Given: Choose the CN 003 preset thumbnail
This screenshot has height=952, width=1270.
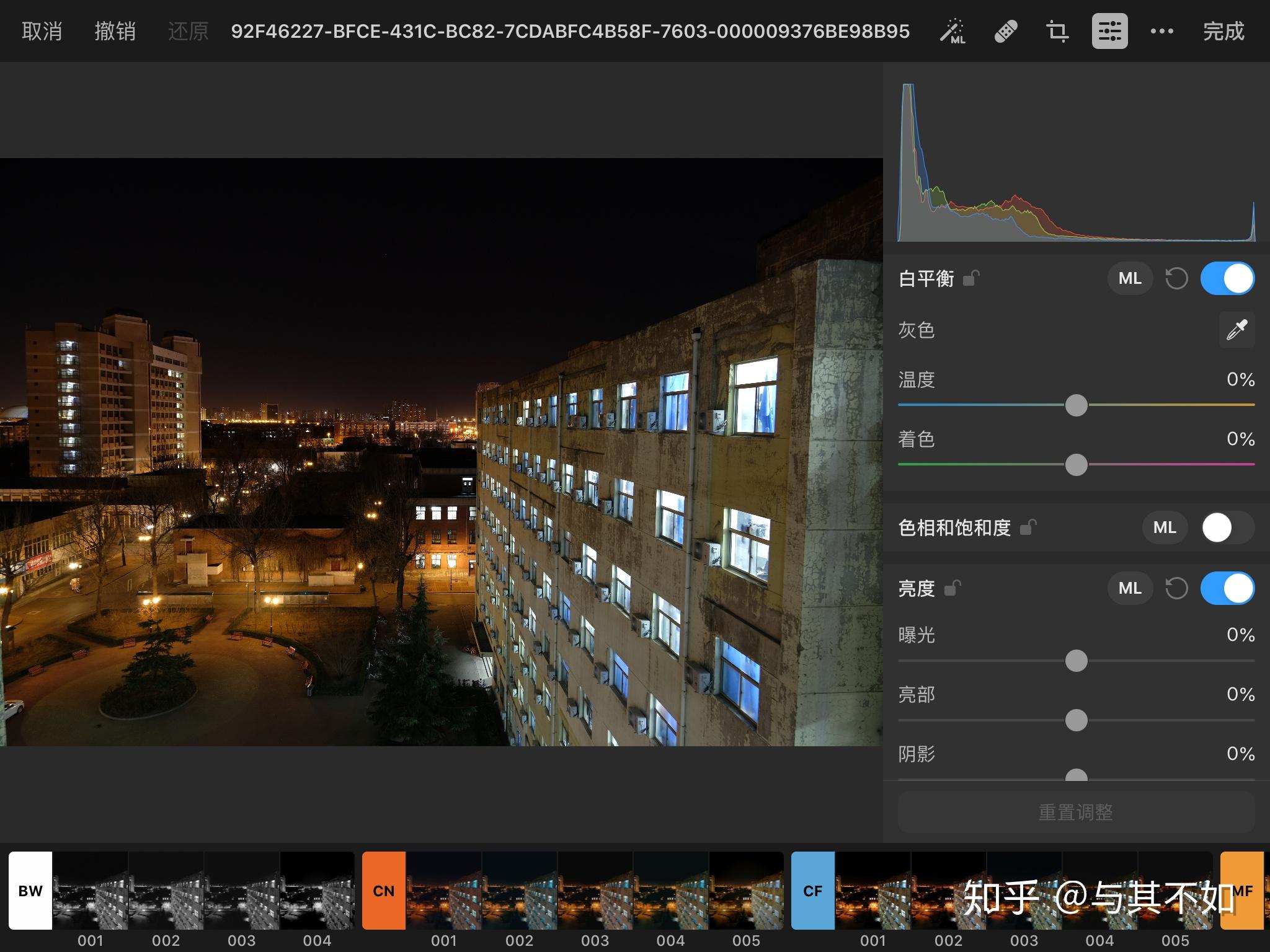Looking at the screenshot, I should pyautogui.click(x=595, y=891).
